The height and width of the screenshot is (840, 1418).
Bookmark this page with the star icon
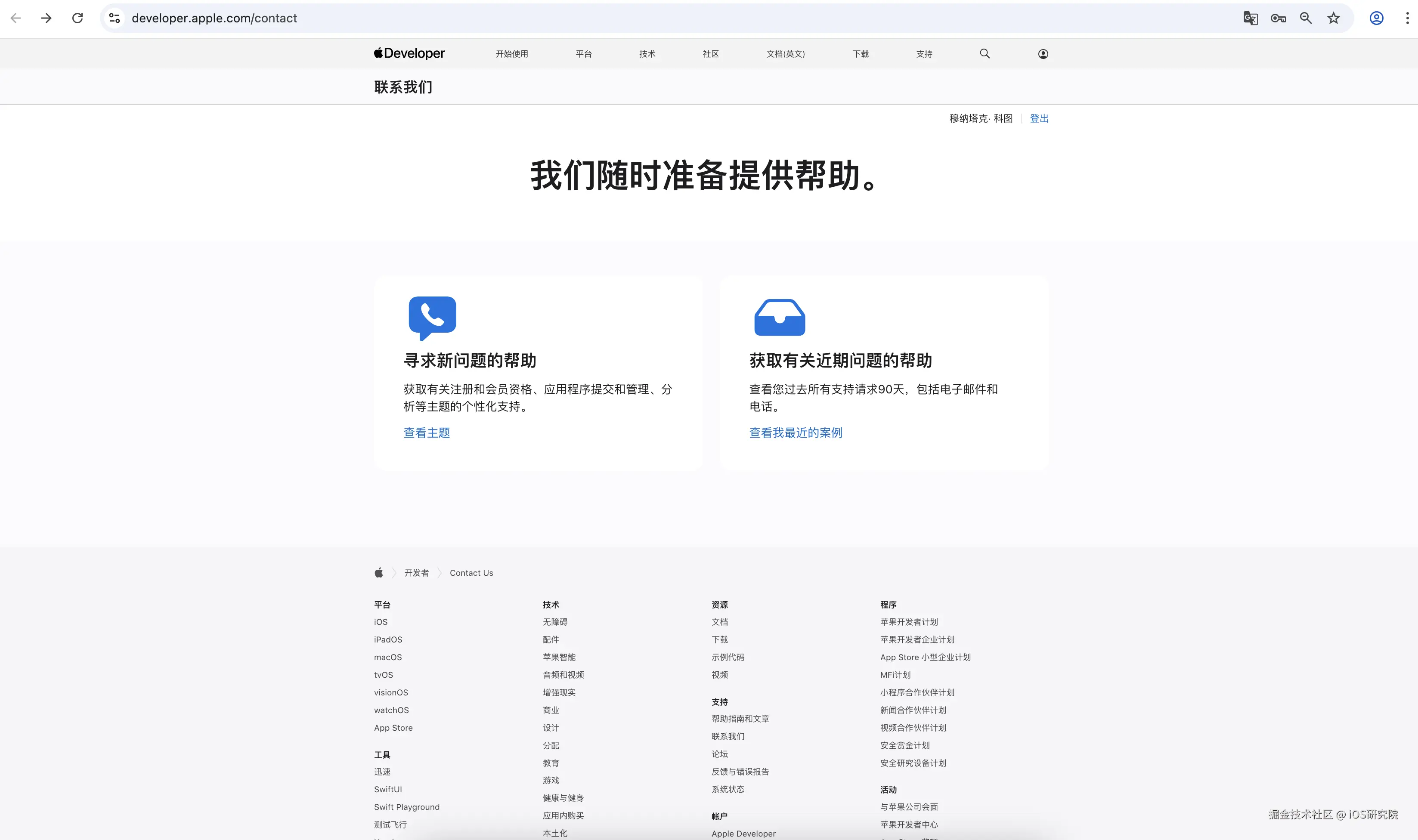(1334, 18)
